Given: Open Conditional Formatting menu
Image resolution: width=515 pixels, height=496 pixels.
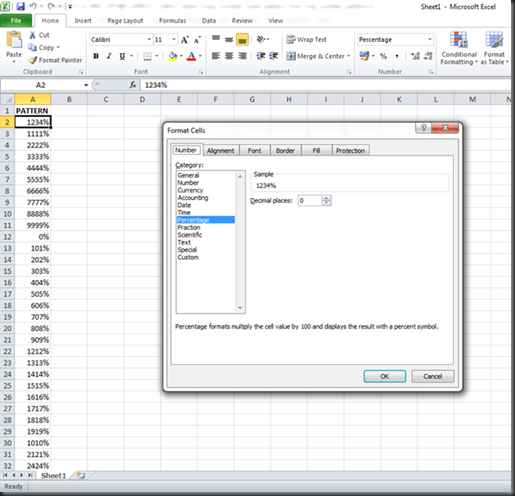Looking at the screenshot, I should point(459,48).
